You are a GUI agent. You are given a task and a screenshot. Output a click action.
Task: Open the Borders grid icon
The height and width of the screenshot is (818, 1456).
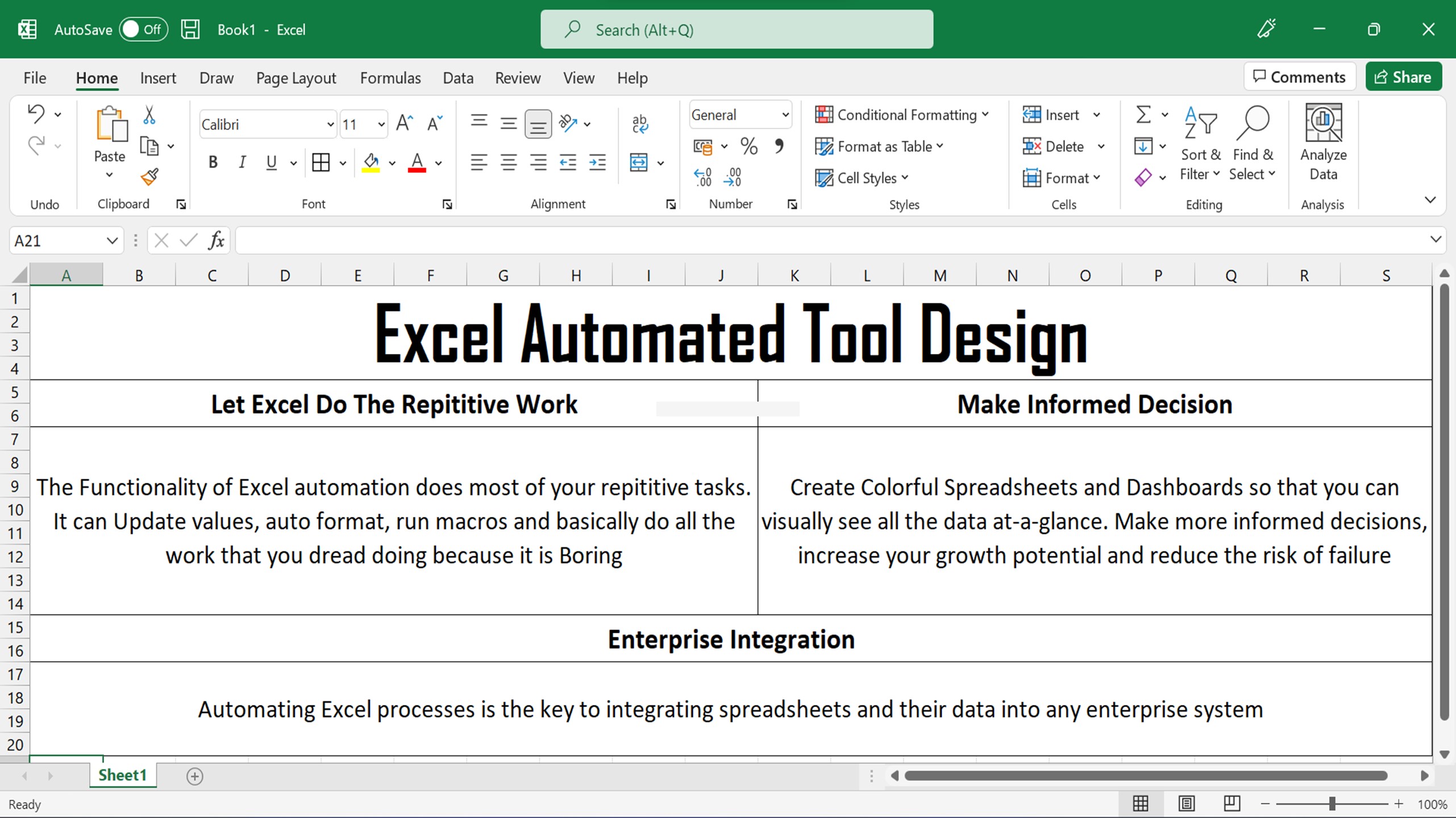321,163
